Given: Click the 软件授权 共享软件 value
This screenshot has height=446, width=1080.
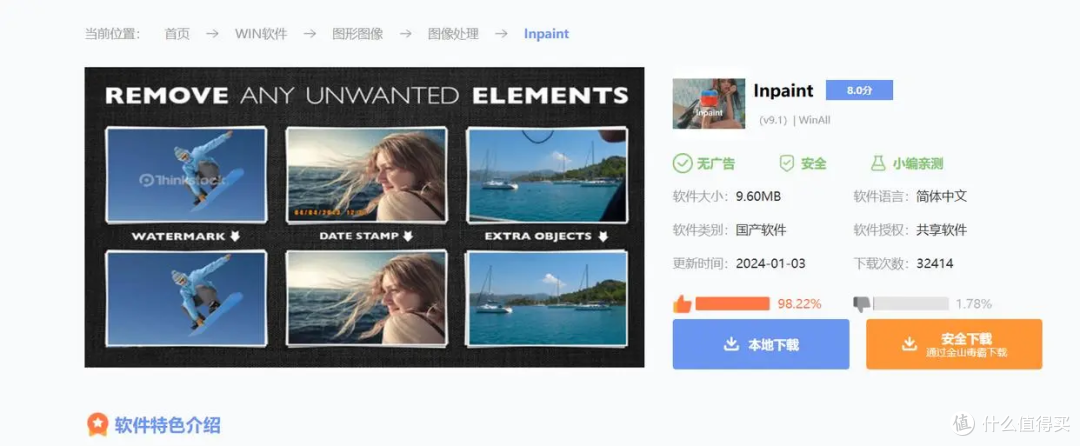Looking at the screenshot, I should click(942, 230).
